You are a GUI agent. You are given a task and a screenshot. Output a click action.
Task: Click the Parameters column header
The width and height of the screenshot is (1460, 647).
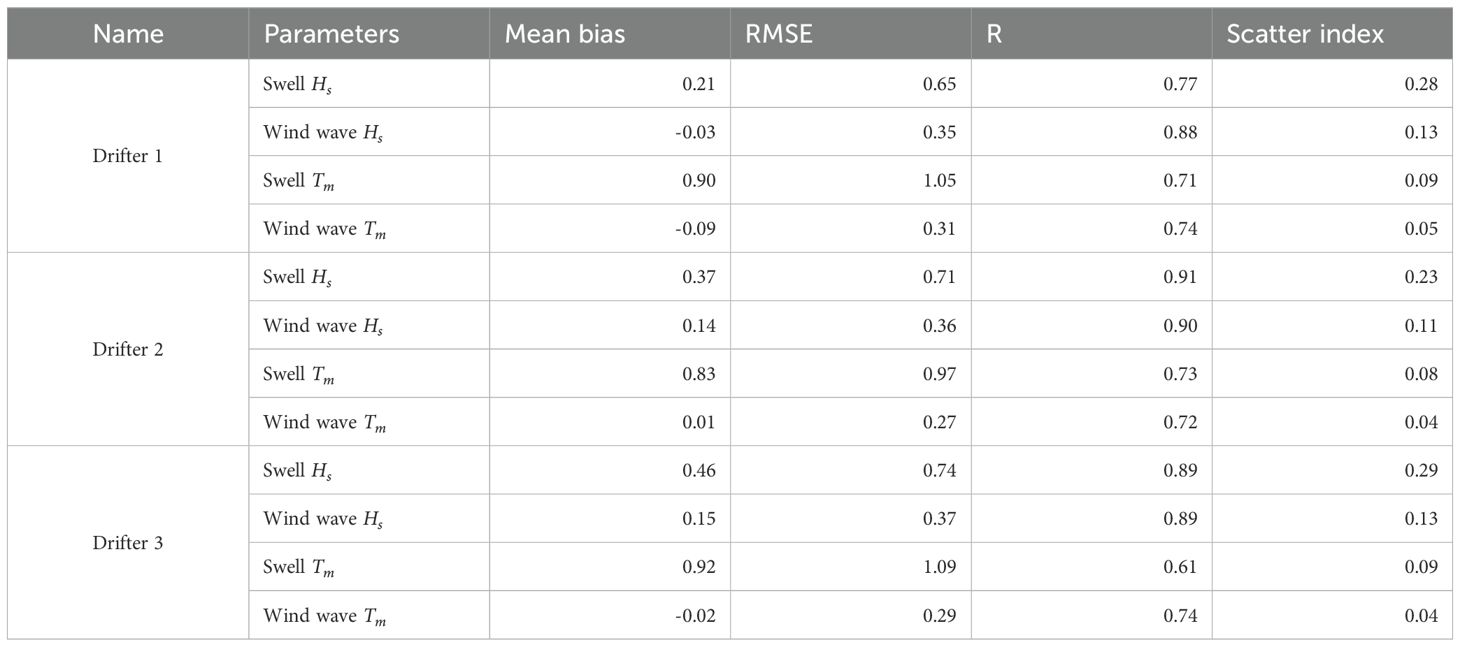pyautogui.click(x=331, y=34)
